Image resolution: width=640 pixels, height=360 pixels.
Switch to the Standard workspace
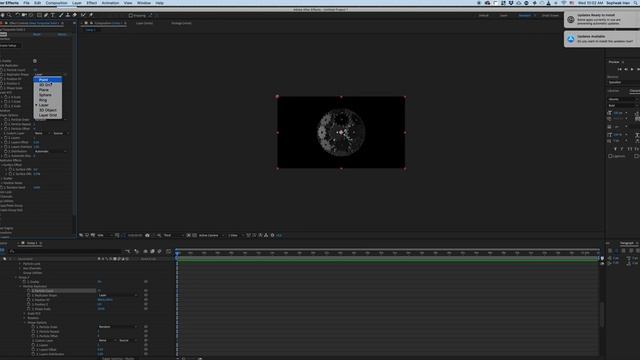(x=524, y=16)
